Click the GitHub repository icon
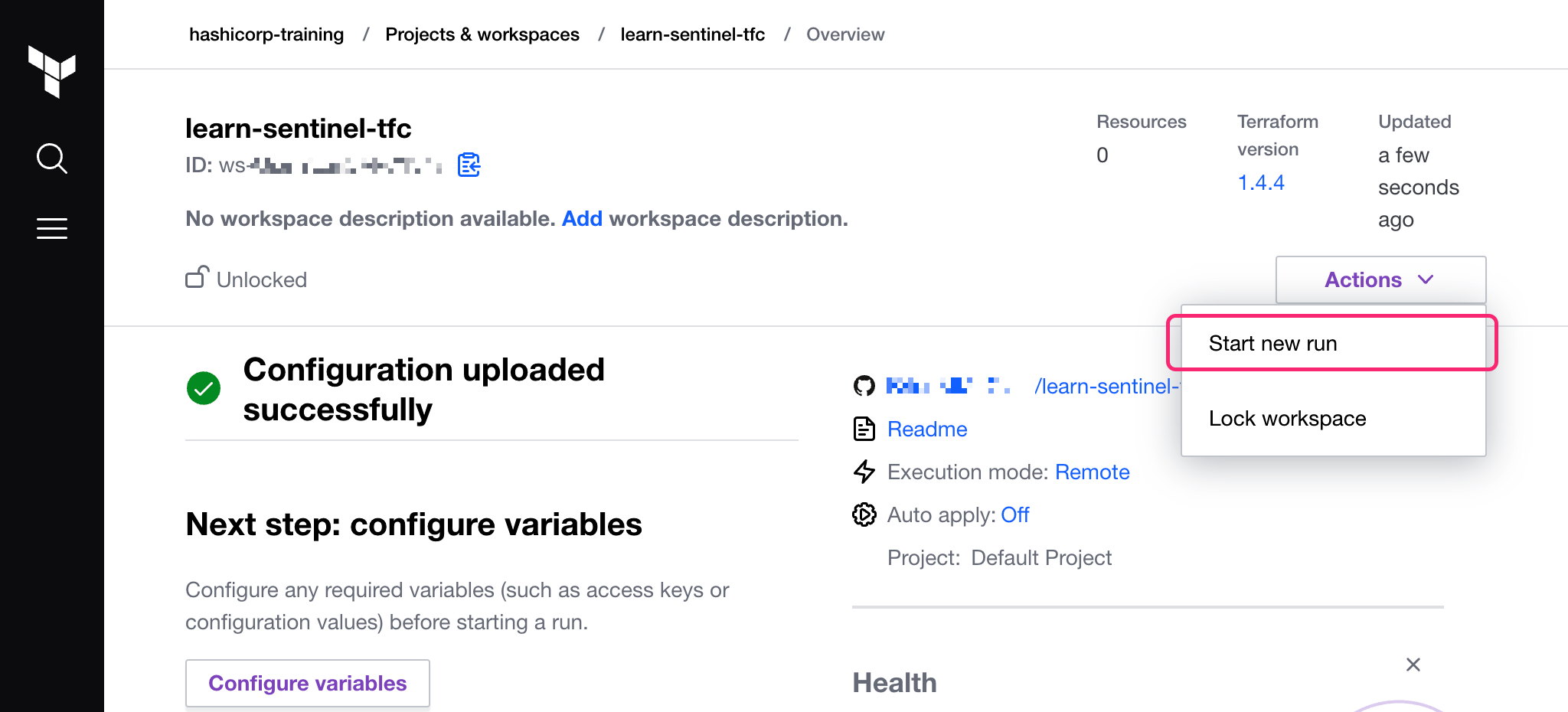The image size is (1568, 712). click(864, 386)
